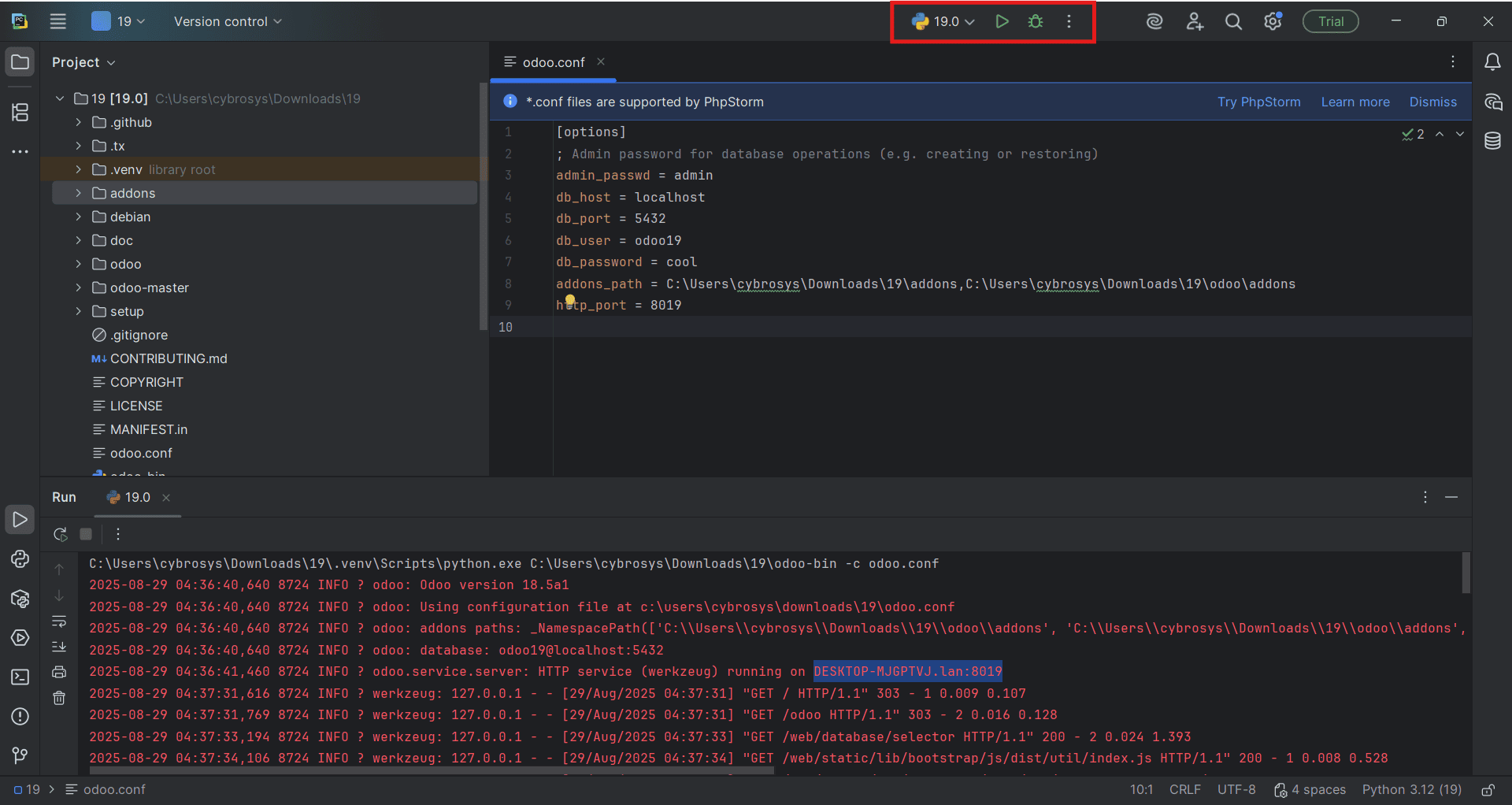Open the AI Assistant spiral icon in title bar
This screenshot has width=1512, height=805.
point(1154,21)
